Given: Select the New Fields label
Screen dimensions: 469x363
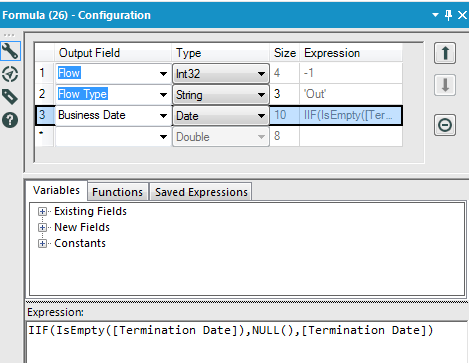Looking at the screenshot, I should pyautogui.click(x=82, y=227).
